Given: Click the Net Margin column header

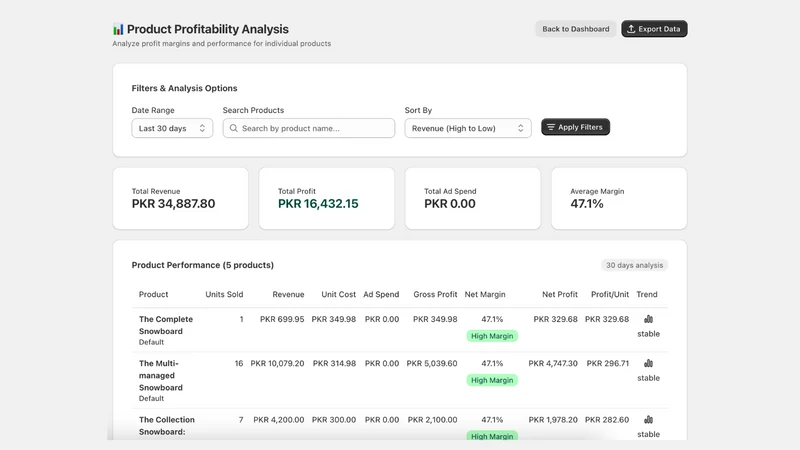Looking at the screenshot, I should 485,294.
